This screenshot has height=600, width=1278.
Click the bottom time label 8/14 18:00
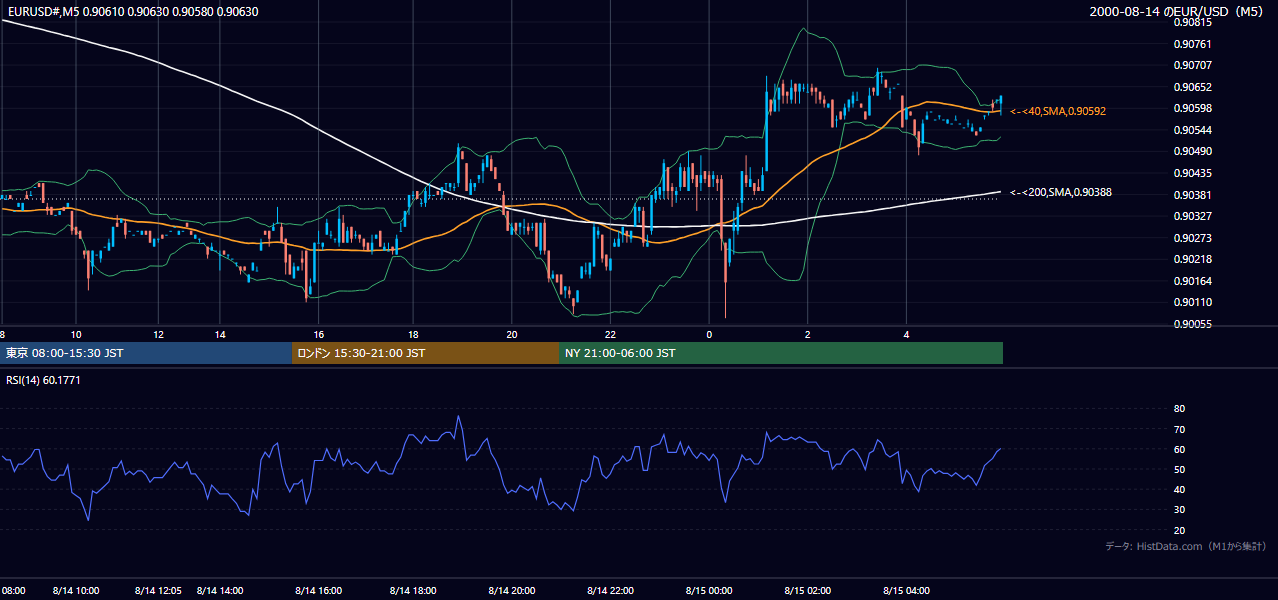pos(415,590)
